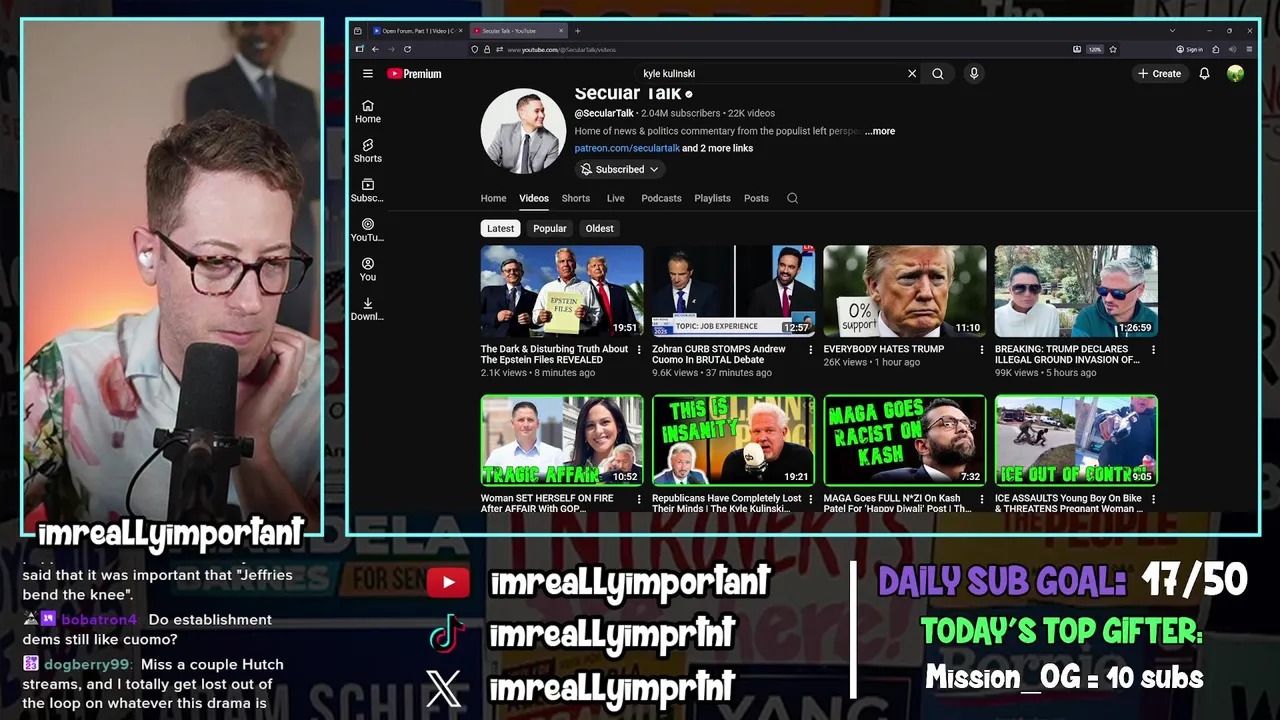
Task: Play the 0% support Trump thumbnail
Action: (905, 291)
